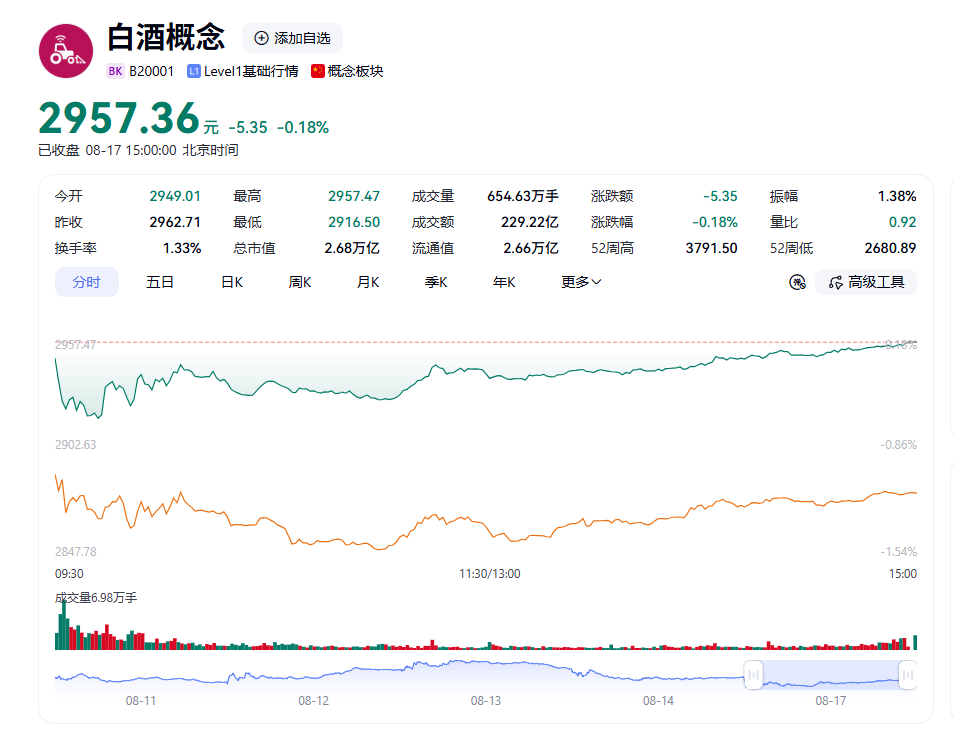Select the 季K chart tab

coord(436,282)
